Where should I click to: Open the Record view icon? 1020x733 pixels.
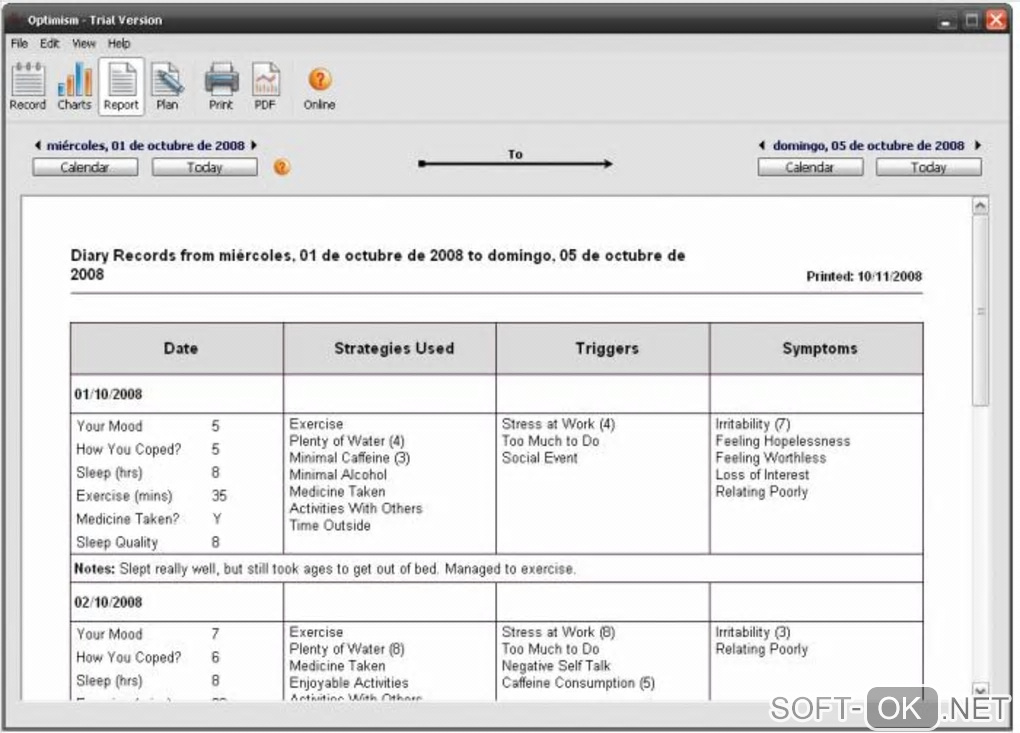28,87
